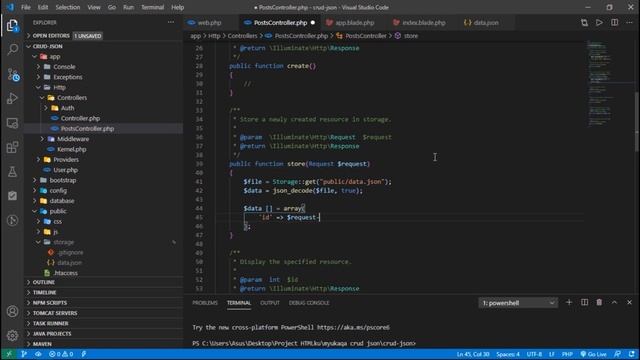Click the Explorer more actions ellipsis
The height and width of the screenshot is (360, 640).
click(171, 22)
